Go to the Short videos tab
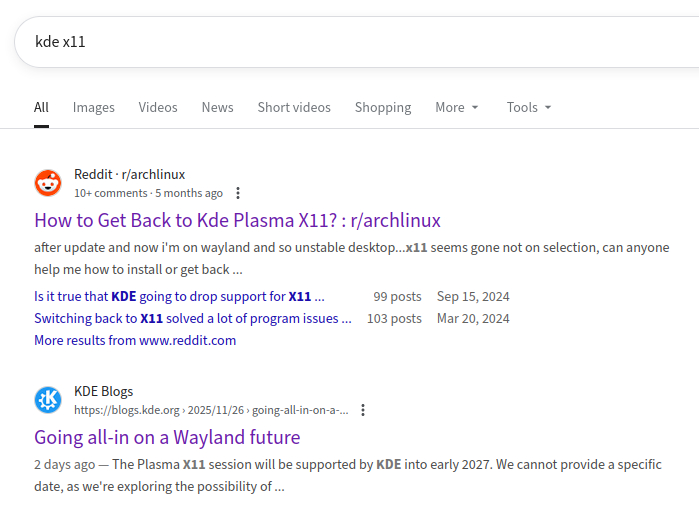This screenshot has height=517, width=699. [x=294, y=107]
